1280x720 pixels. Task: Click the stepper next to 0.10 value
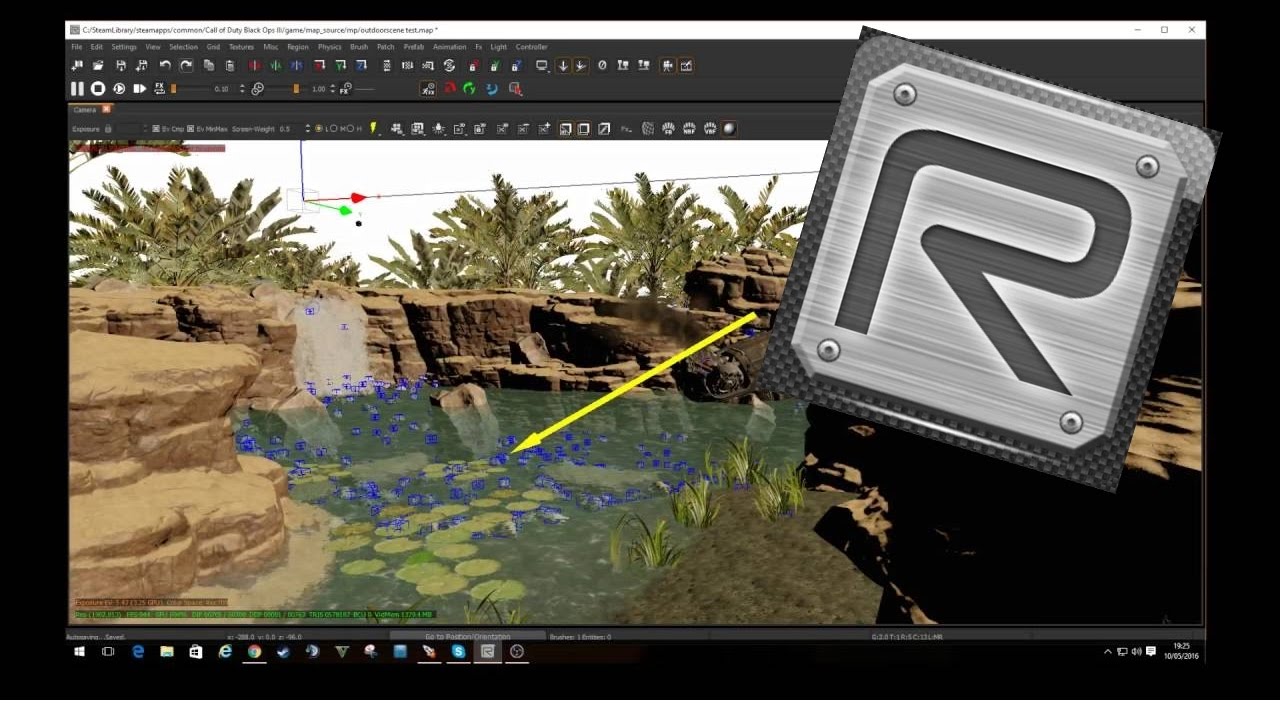[x=242, y=89]
